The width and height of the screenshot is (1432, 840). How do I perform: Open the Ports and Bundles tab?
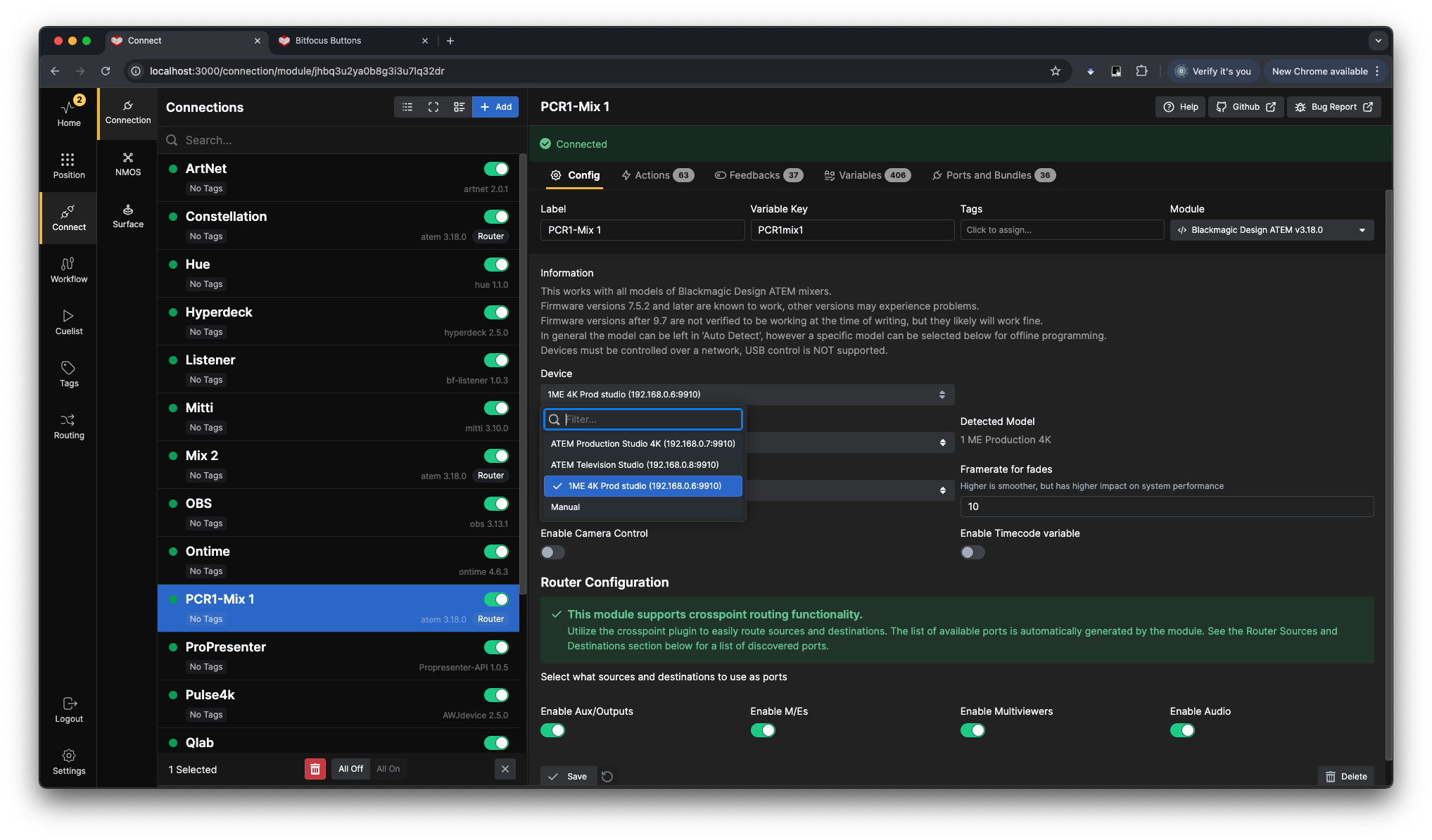994,175
